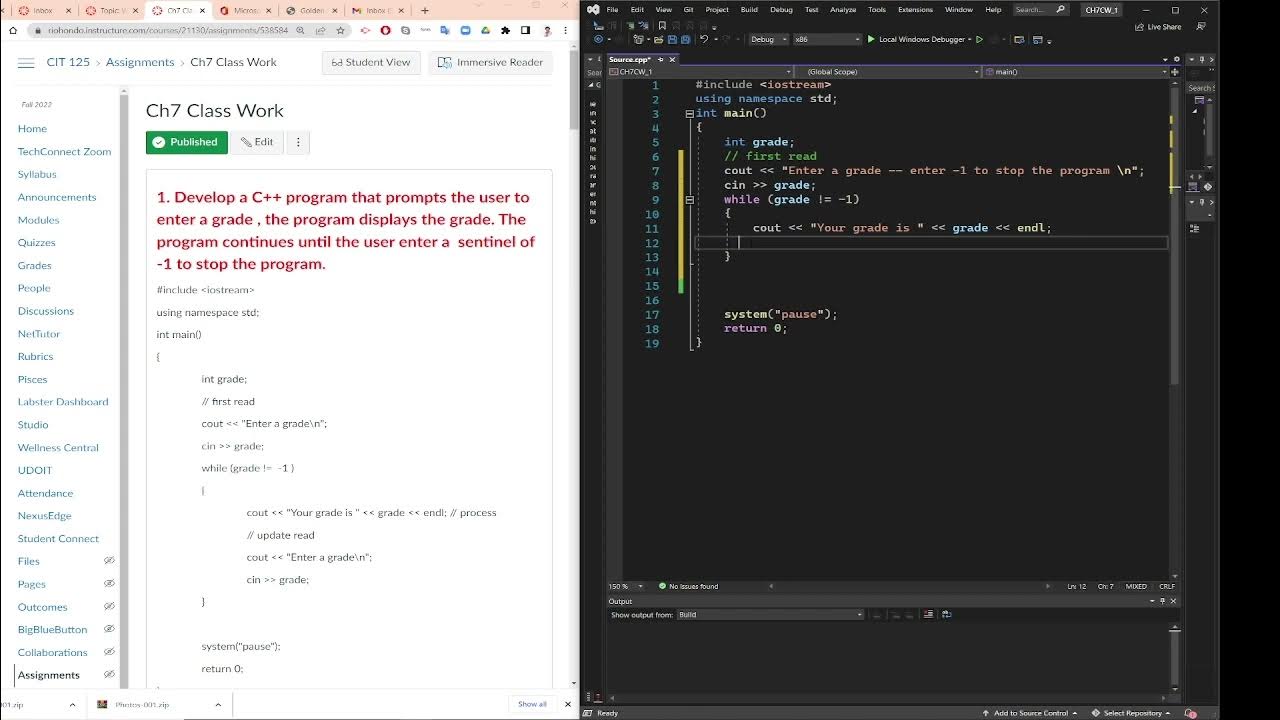The height and width of the screenshot is (720, 1280).
Task: Click Visual Studio search magnifier icon
Action: click(x=1061, y=10)
